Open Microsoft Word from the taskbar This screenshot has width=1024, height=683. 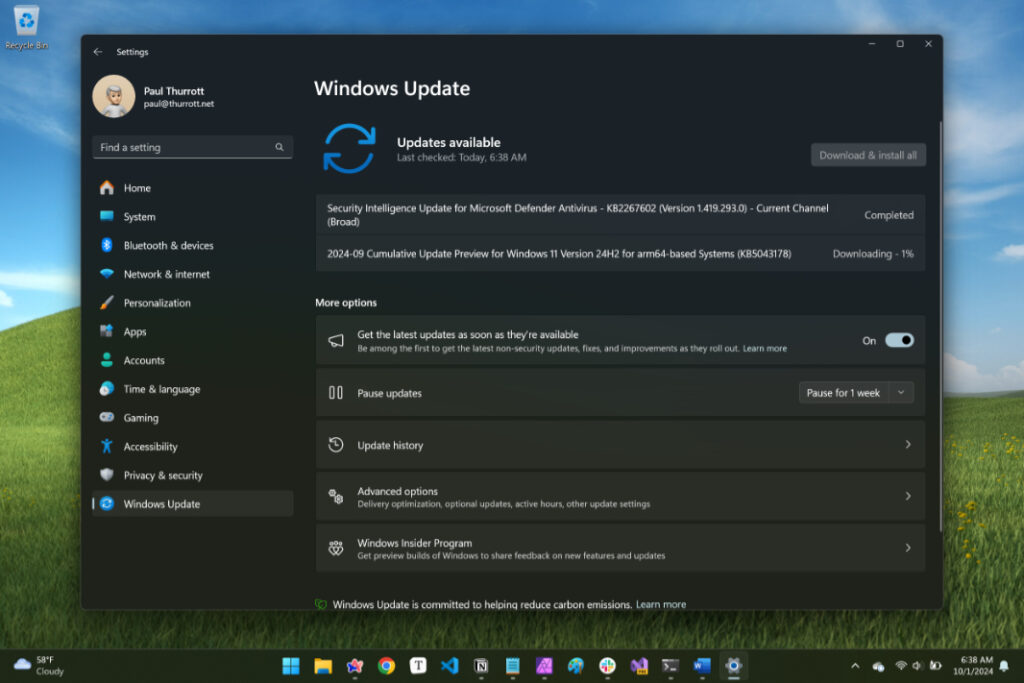click(701, 665)
